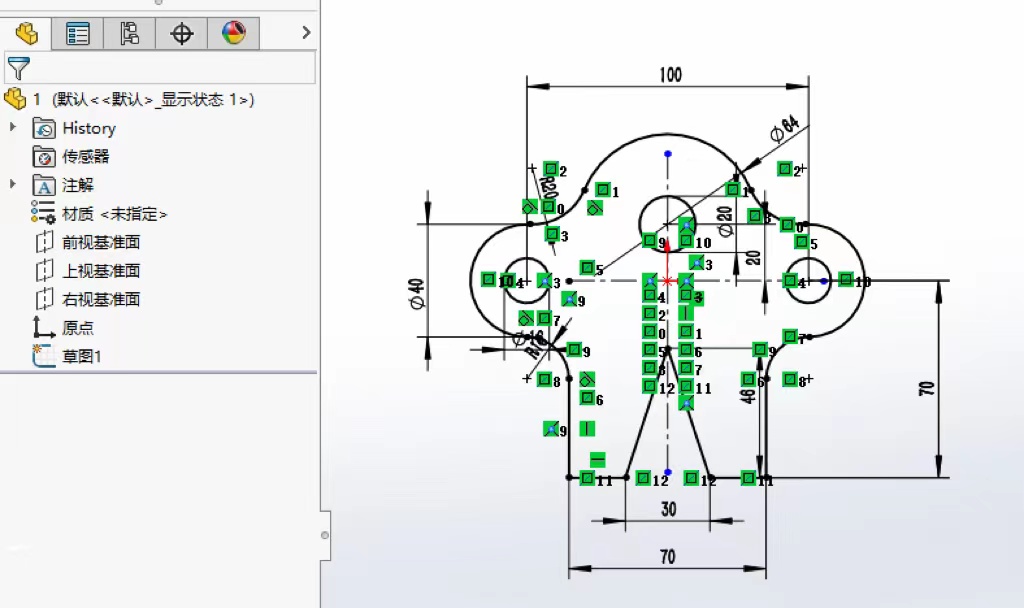Expand the 注解 annotations folder
Viewport: 1024px width, 608px height.
pos(12,184)
